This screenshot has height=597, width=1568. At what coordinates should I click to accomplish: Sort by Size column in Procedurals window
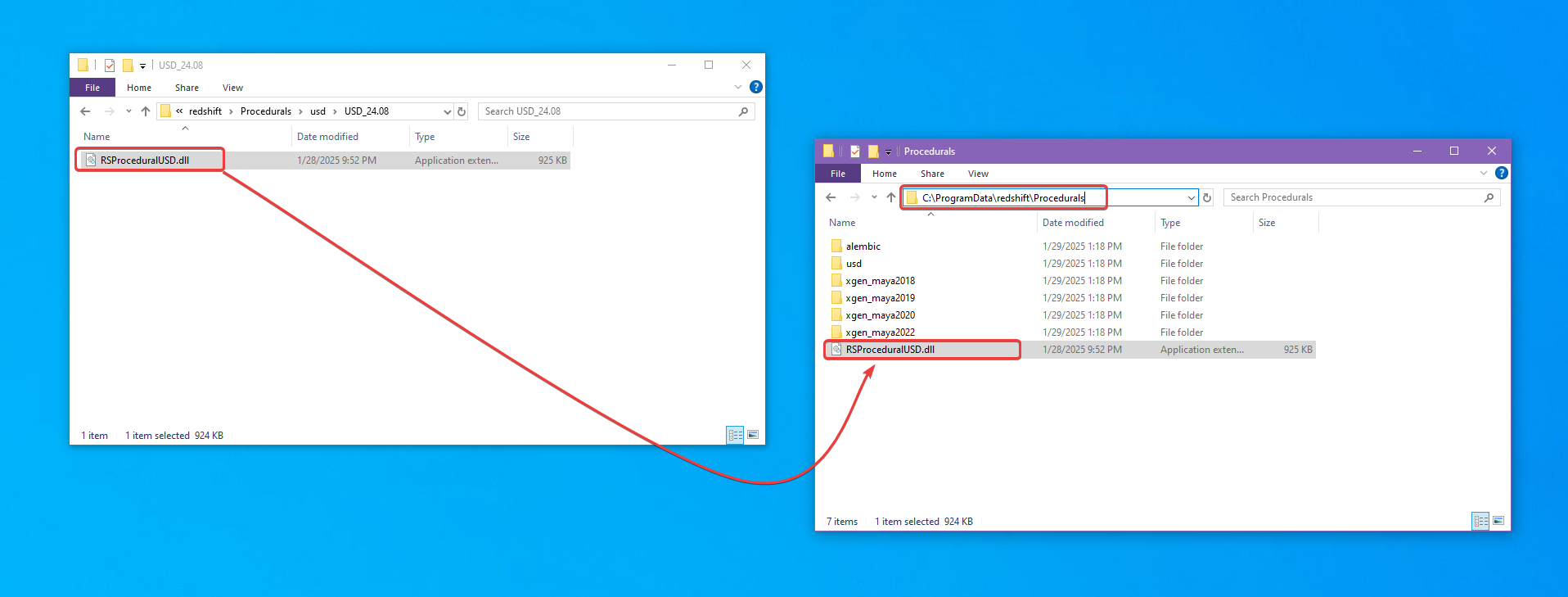point(1267,223)
